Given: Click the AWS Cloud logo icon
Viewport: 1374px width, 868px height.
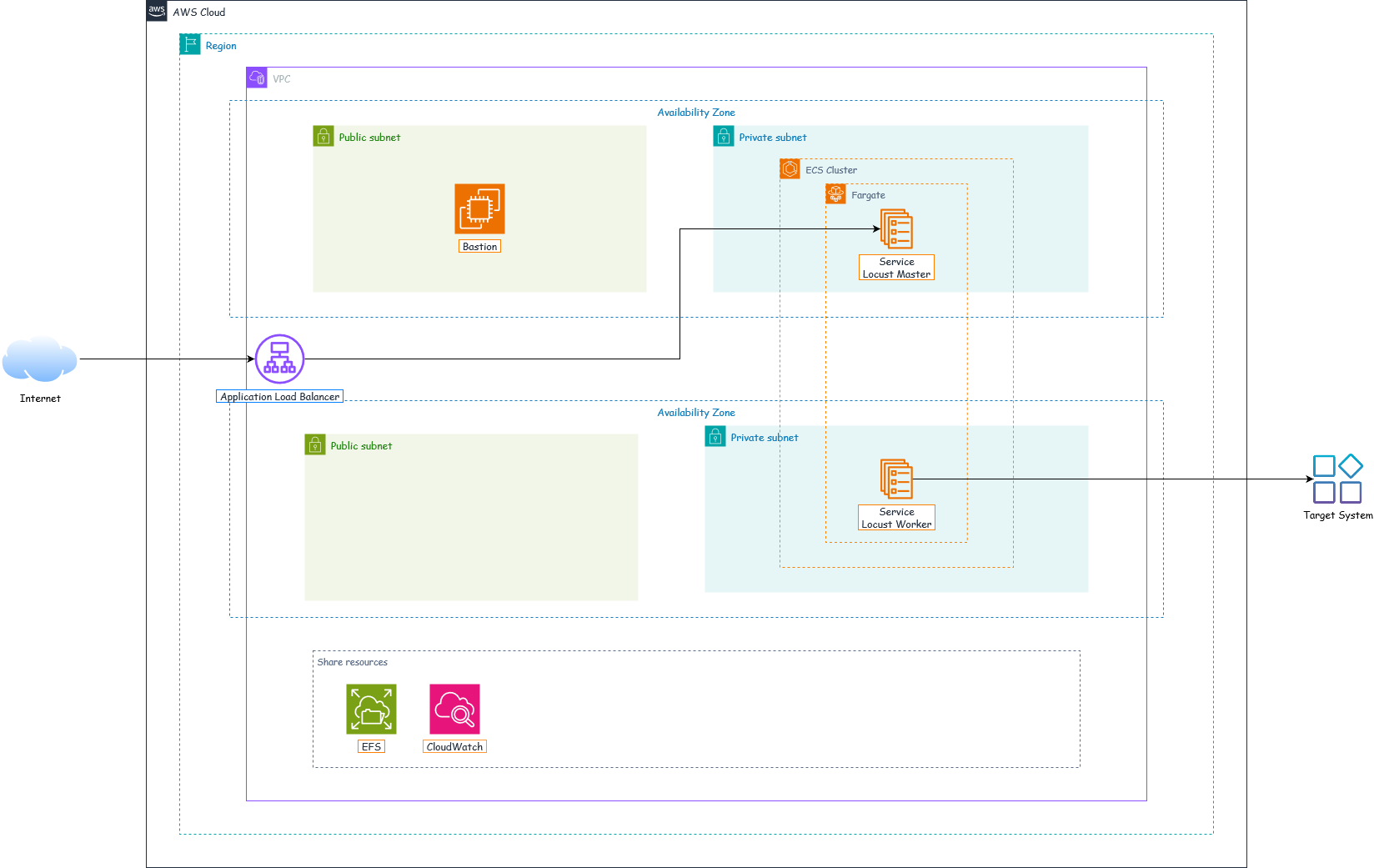Looking at the screenshot, I should coord(157,11).
